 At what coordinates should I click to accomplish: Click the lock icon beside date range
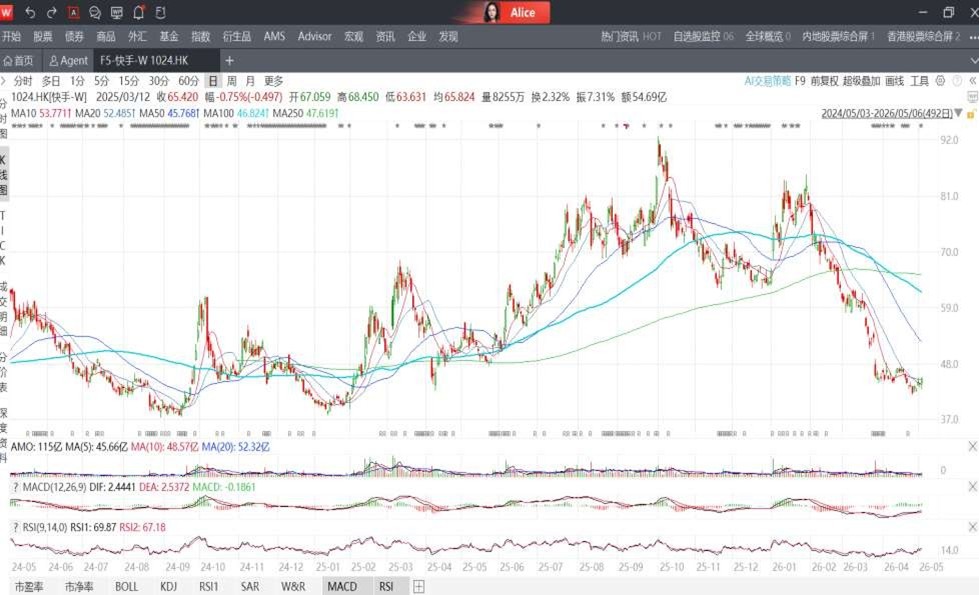[971, 114]
